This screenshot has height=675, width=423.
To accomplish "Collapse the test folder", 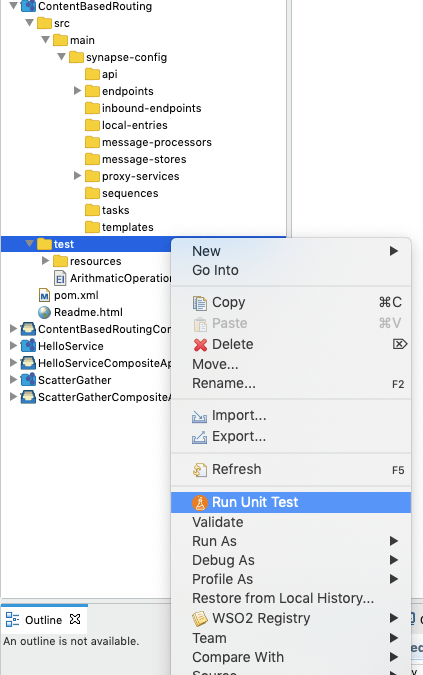I will (29, 244).
